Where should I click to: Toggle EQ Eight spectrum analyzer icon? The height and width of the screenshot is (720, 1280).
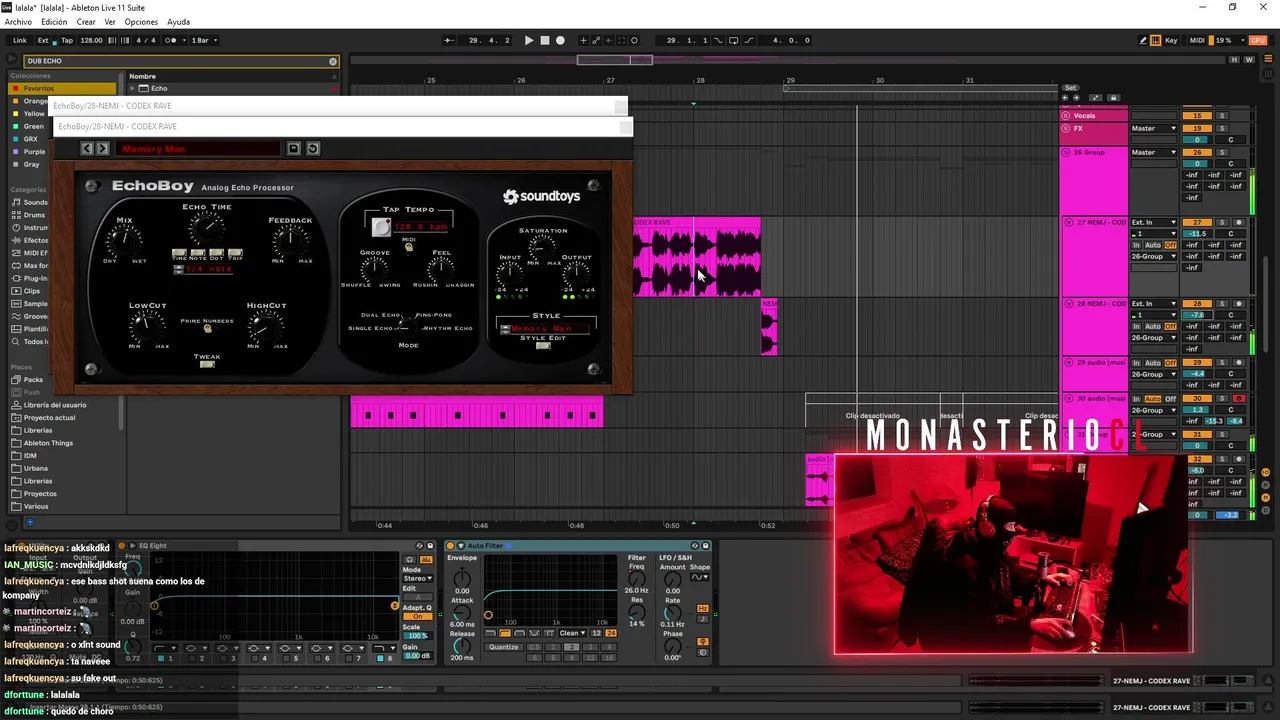(x=427, y=558)
